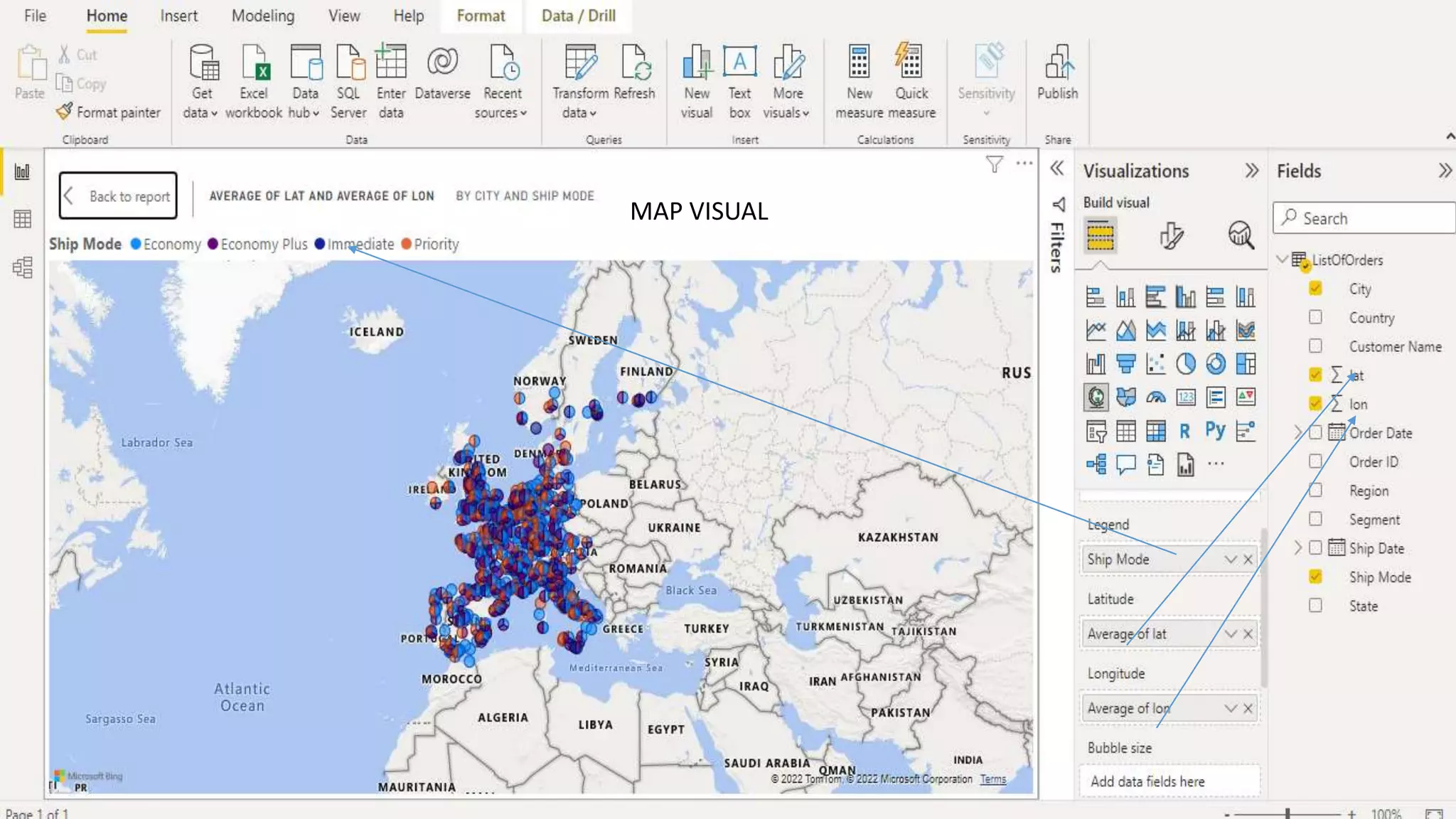The width and height of the screenshot is (1456, 819).
Task: Select the Donut chart visual icon
Action: (1216, 363)
